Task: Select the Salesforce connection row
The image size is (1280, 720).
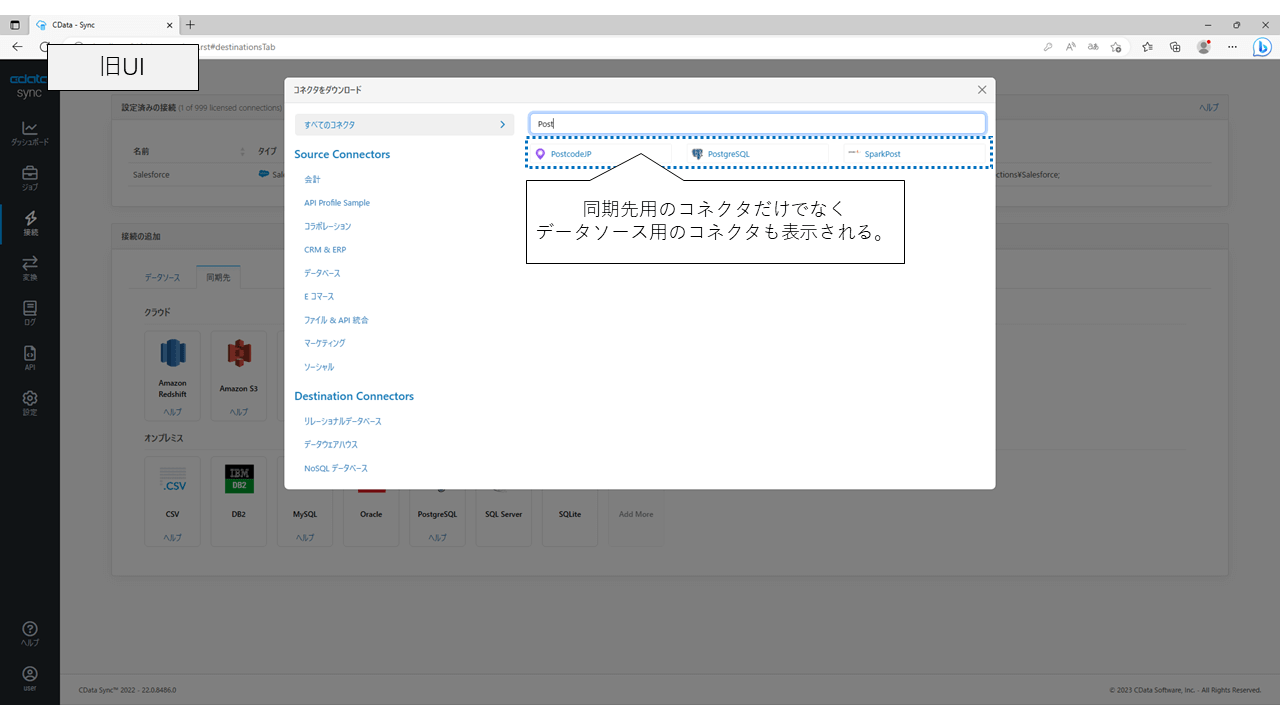Action: pos(671,174)
